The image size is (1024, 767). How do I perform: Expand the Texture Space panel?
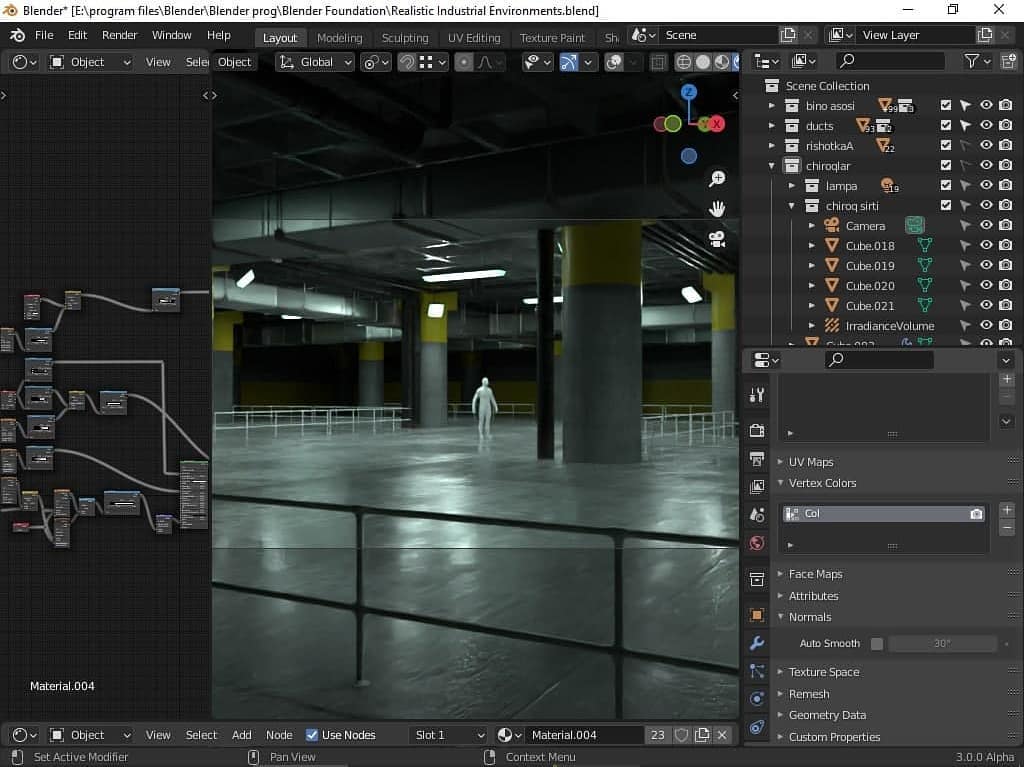(824, 672)
